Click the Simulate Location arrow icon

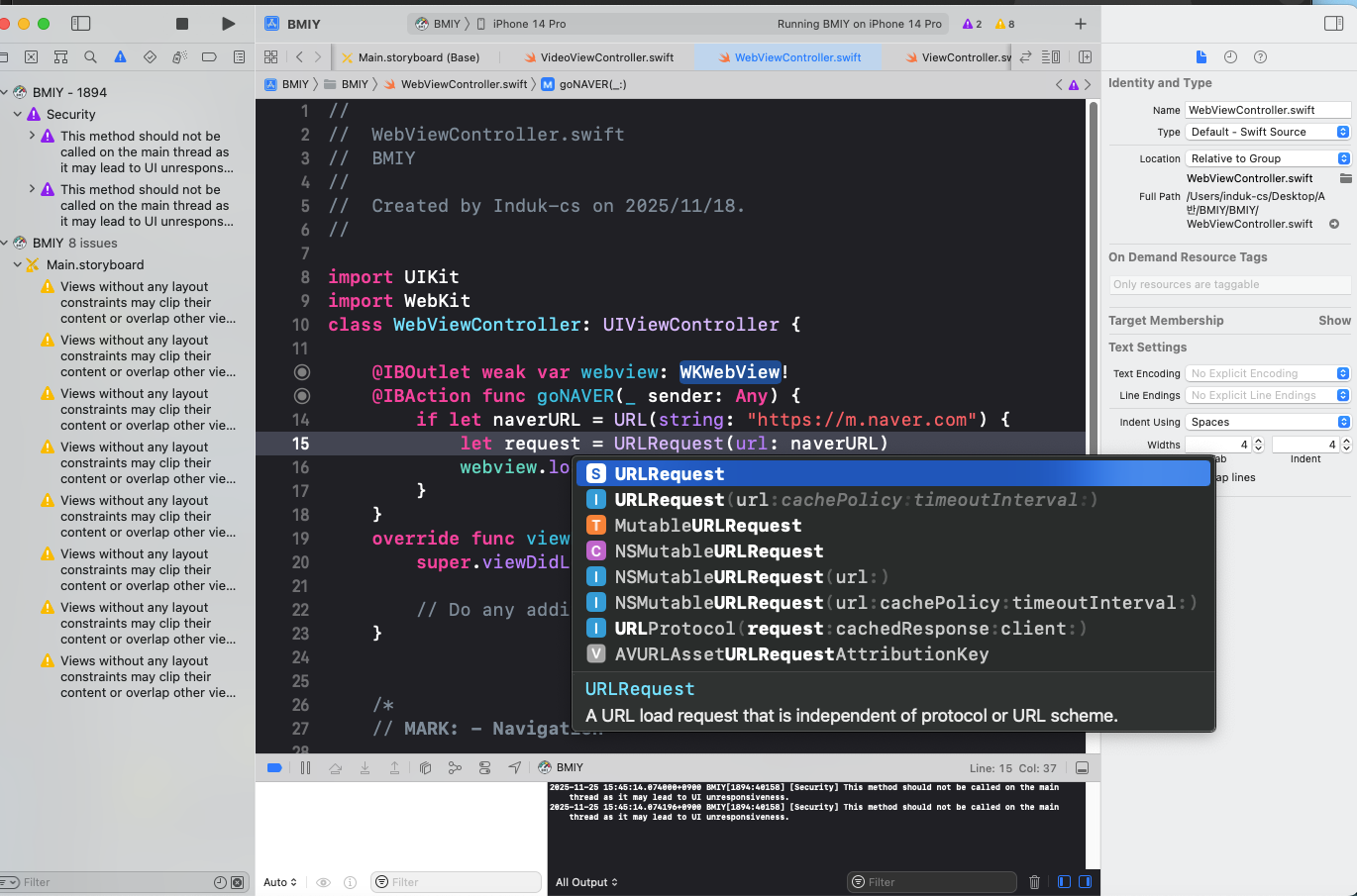pos(514,767)
